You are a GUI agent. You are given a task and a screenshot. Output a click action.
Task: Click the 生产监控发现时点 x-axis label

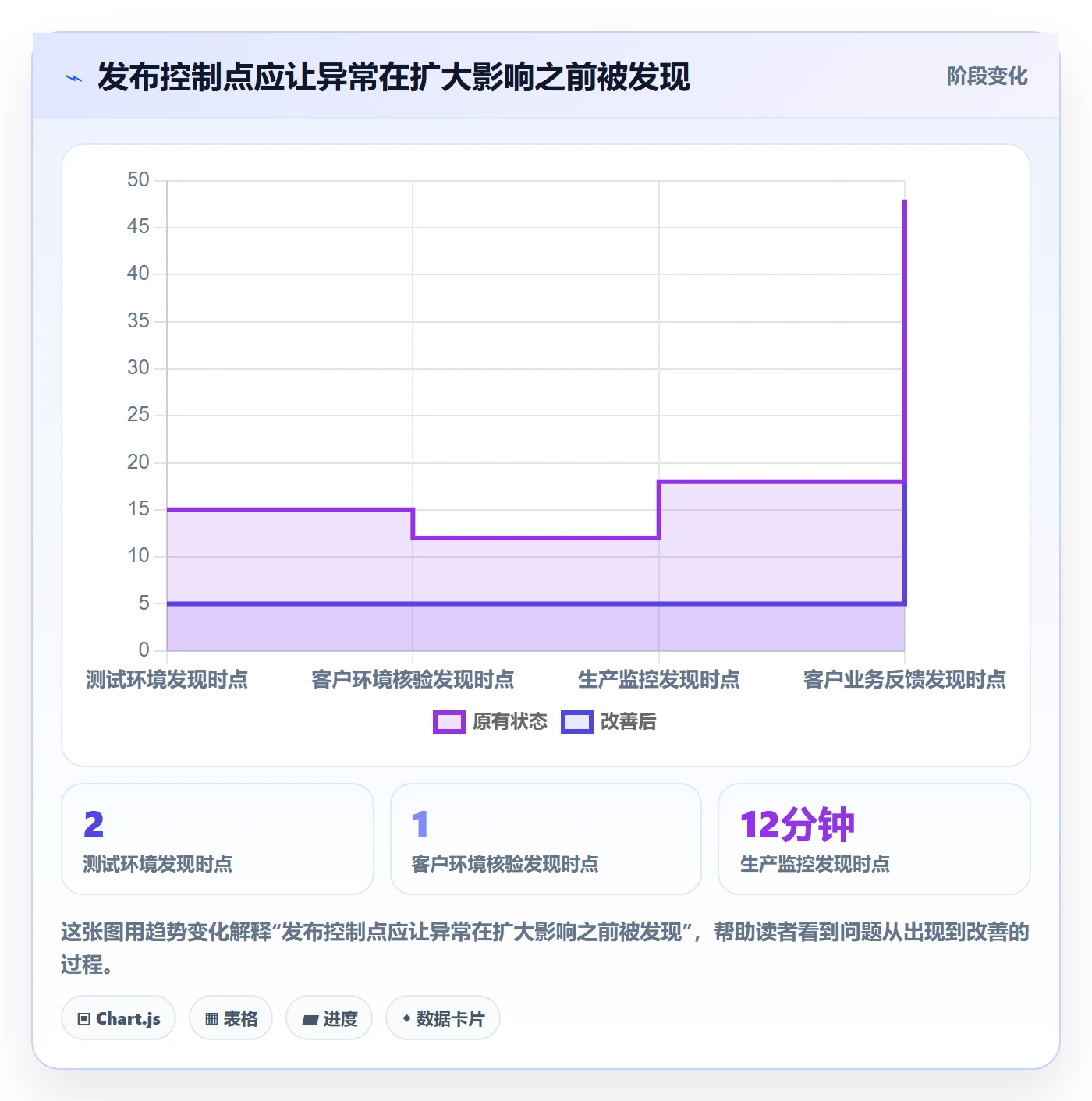point(659,679)
